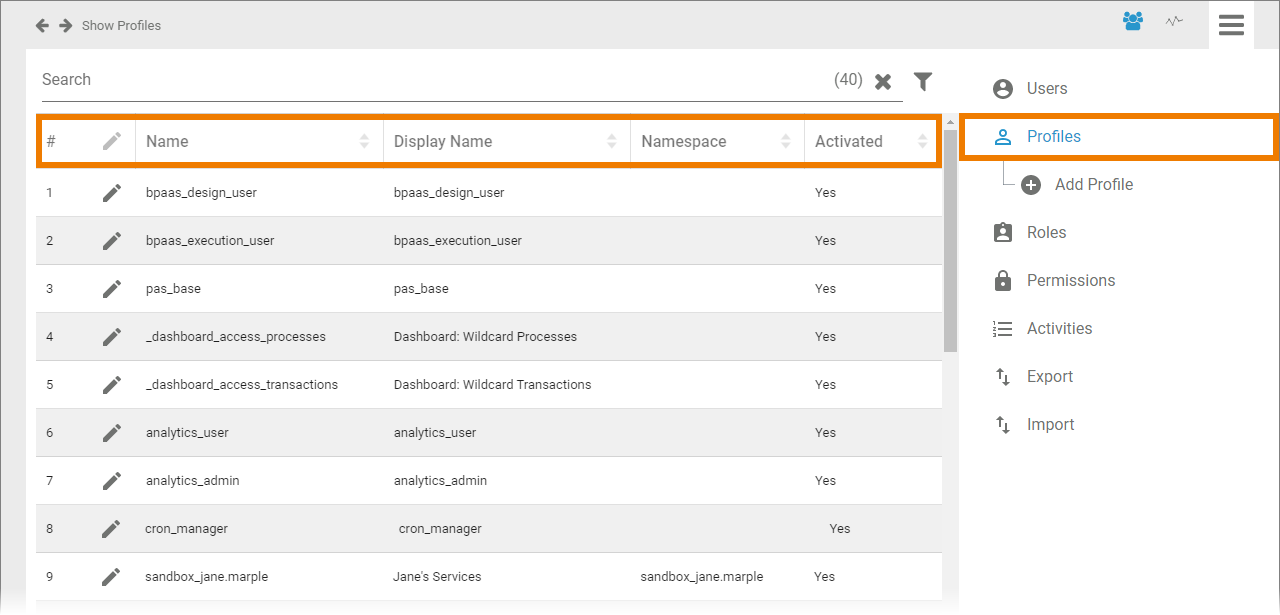Viewport: 1280px width, 615px height.
Task: Click the Export option
Action: [x=1049, y=377]
